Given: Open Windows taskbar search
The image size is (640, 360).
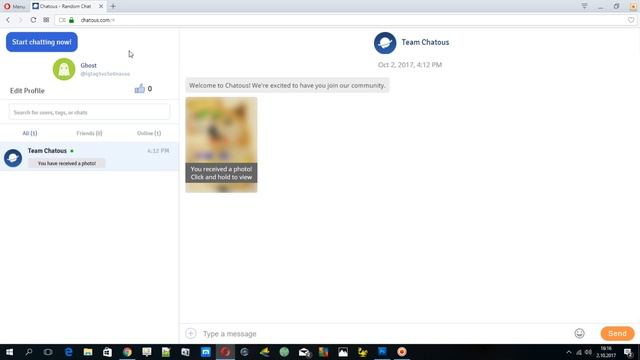Looking at the screenshot, I should pyautogui.click(x=29, y=352).
